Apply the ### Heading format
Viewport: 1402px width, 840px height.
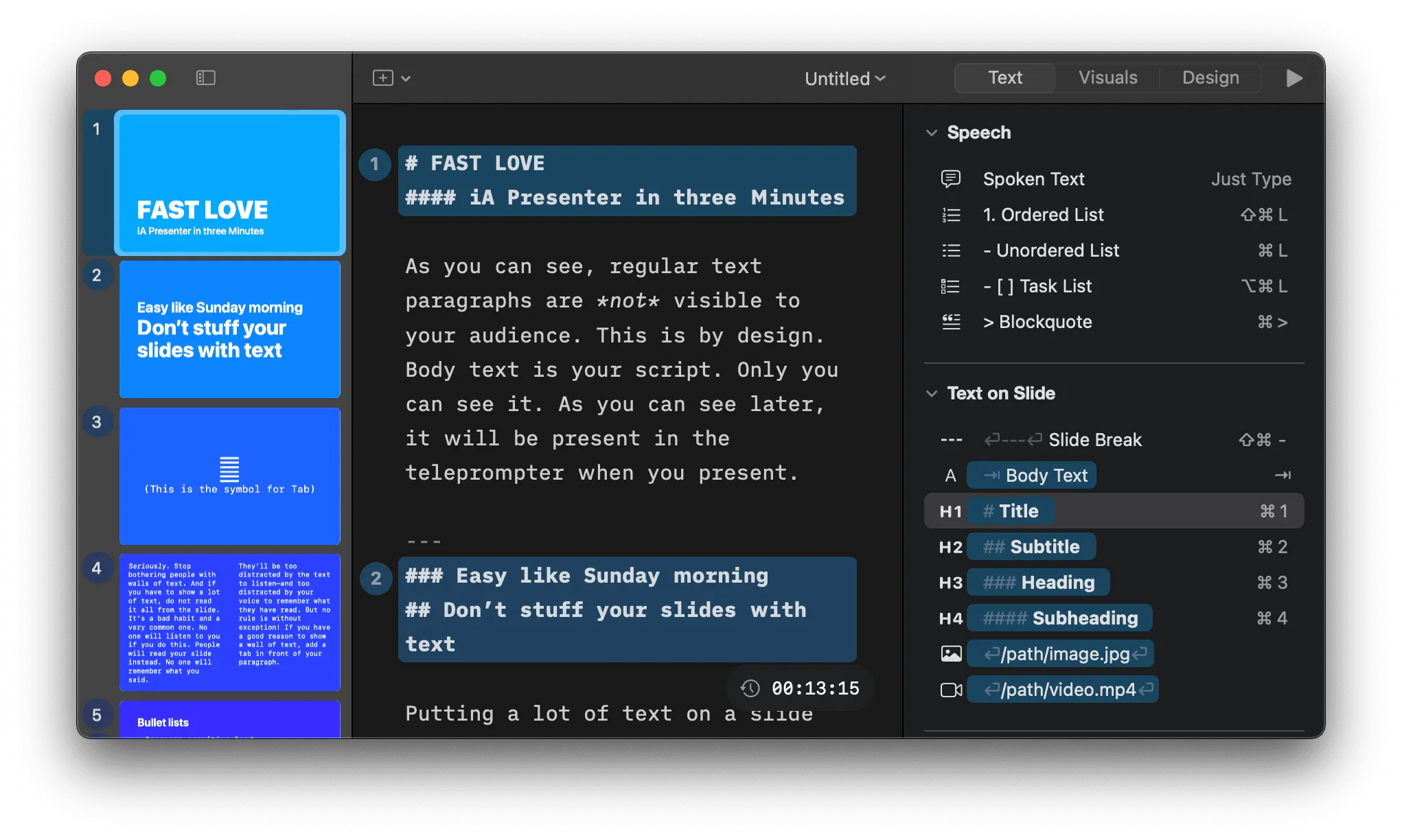(x=1038, y=583)
